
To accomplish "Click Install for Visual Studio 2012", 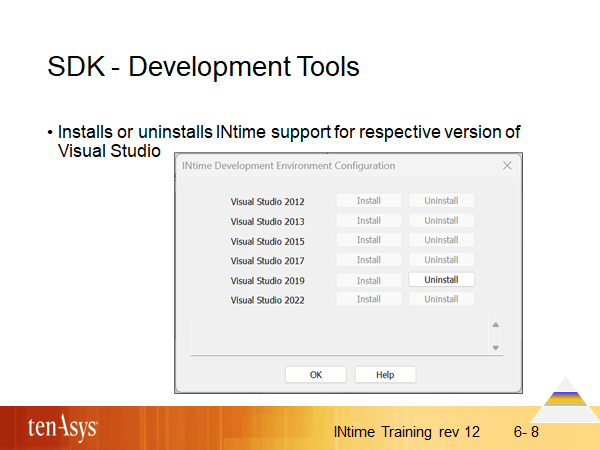I will click(x=369, y=201).
